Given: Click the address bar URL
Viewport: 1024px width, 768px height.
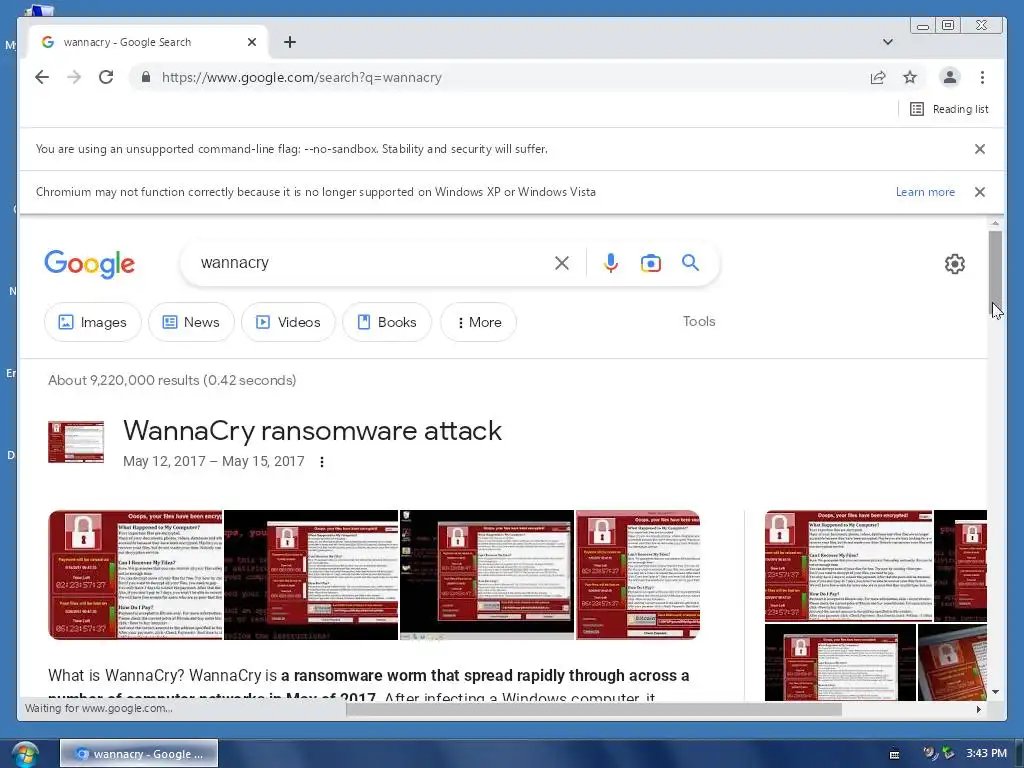Looking at the screenshot, I should [x=302, y=77].
